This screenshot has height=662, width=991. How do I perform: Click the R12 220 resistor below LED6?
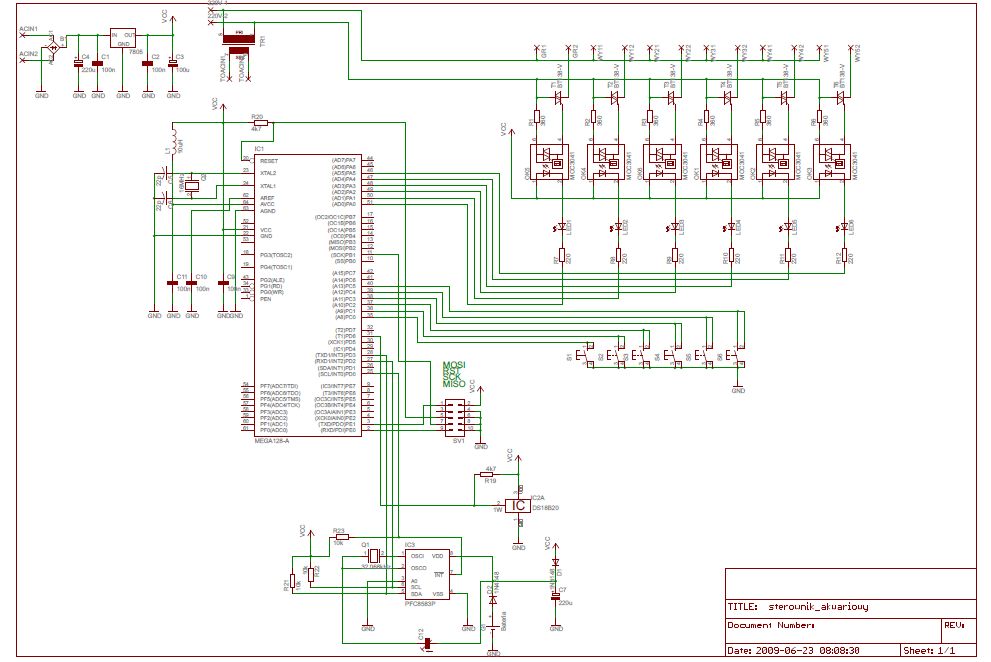coord(844,255)
